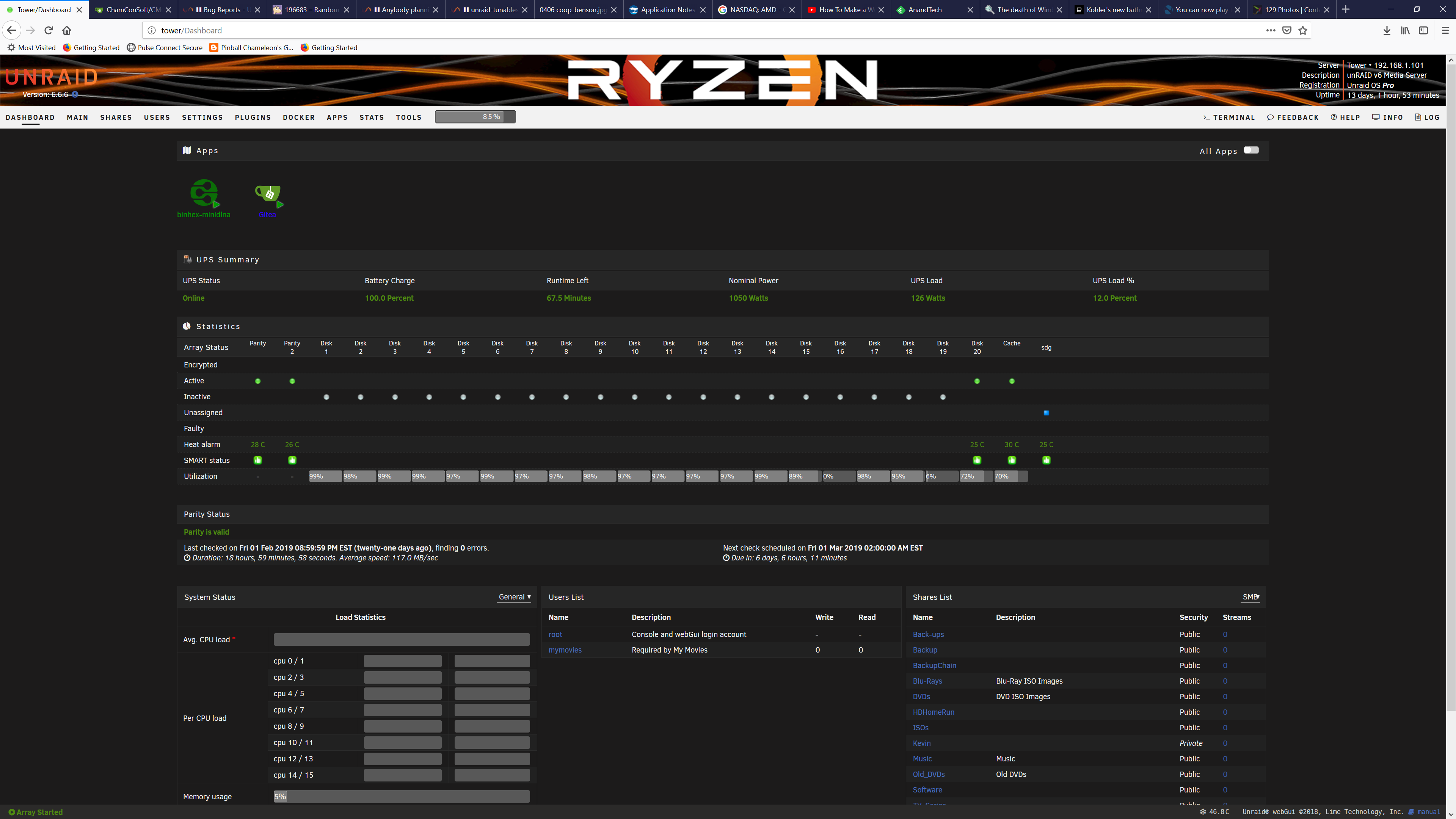Switch to the NASDAQ: AMD browser tab
Viewport: 1456px width, 819px height.
click(x=756, y=9)
